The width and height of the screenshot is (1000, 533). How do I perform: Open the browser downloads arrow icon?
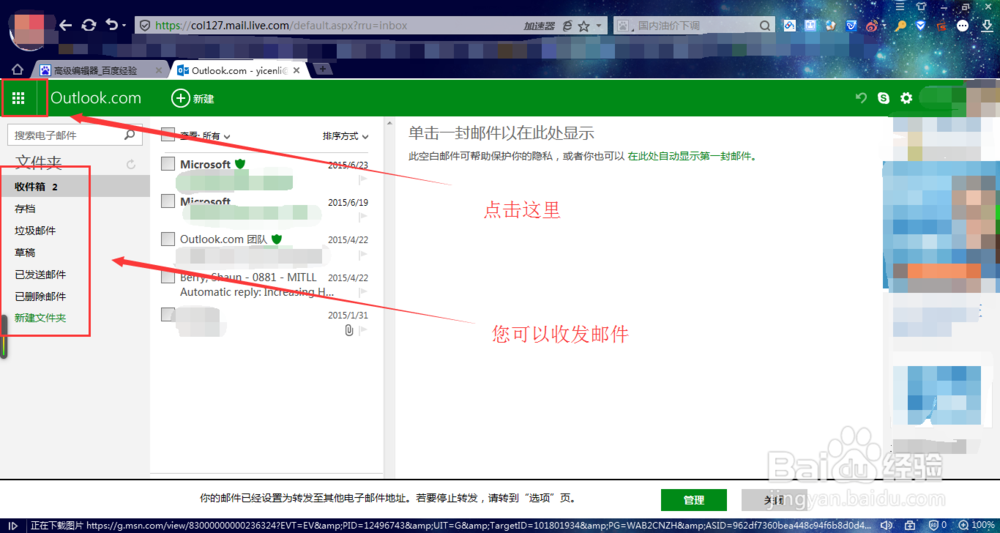tap(987, 26)
